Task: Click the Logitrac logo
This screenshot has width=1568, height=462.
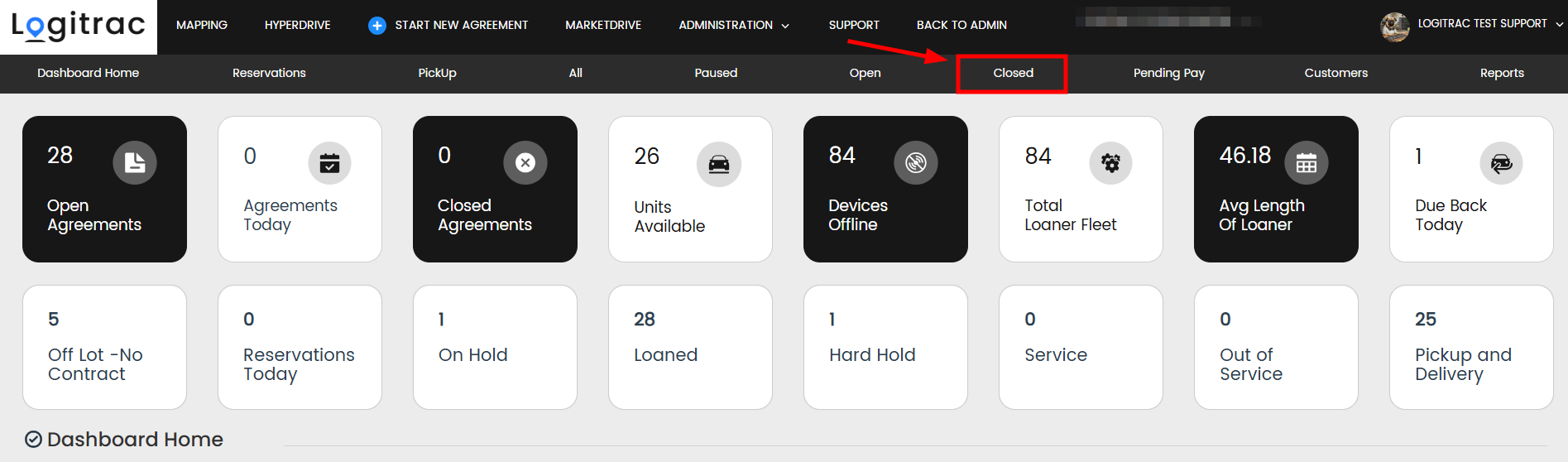Action: 79,26
